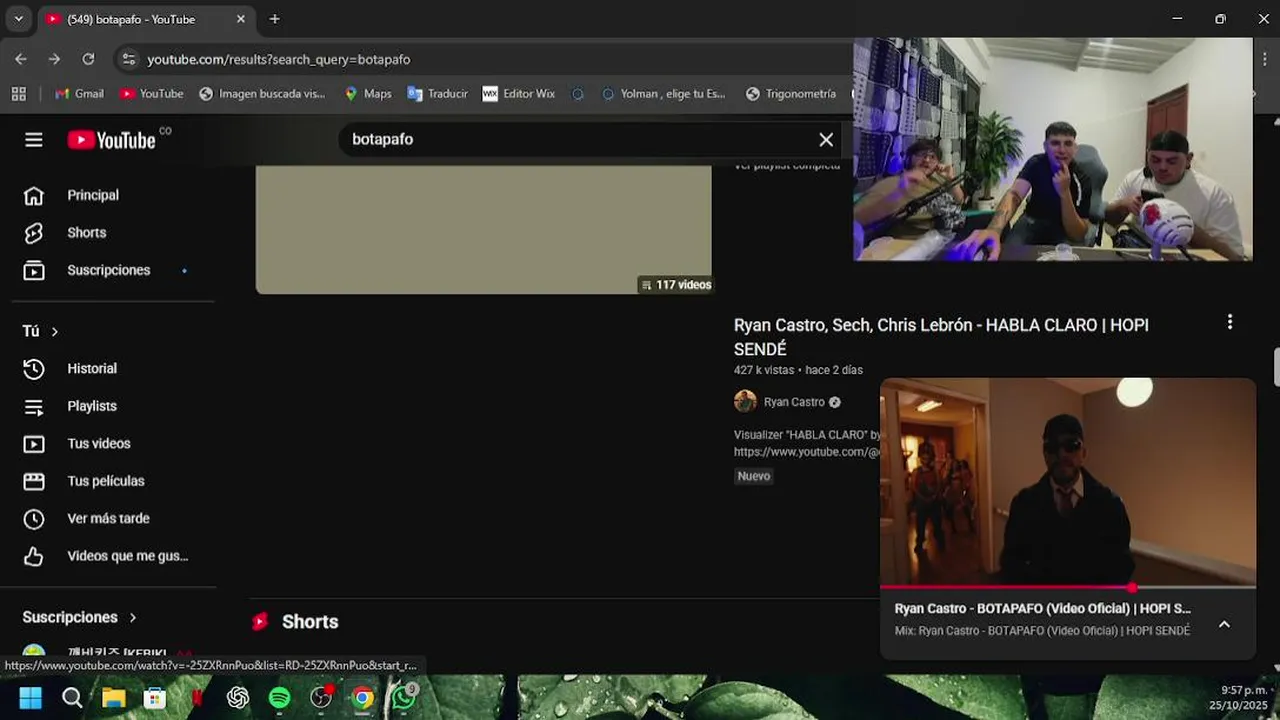Open OBS Studio from the taskbar
The width and height of the screenshot is (1280, 720).
click(321, 698)
